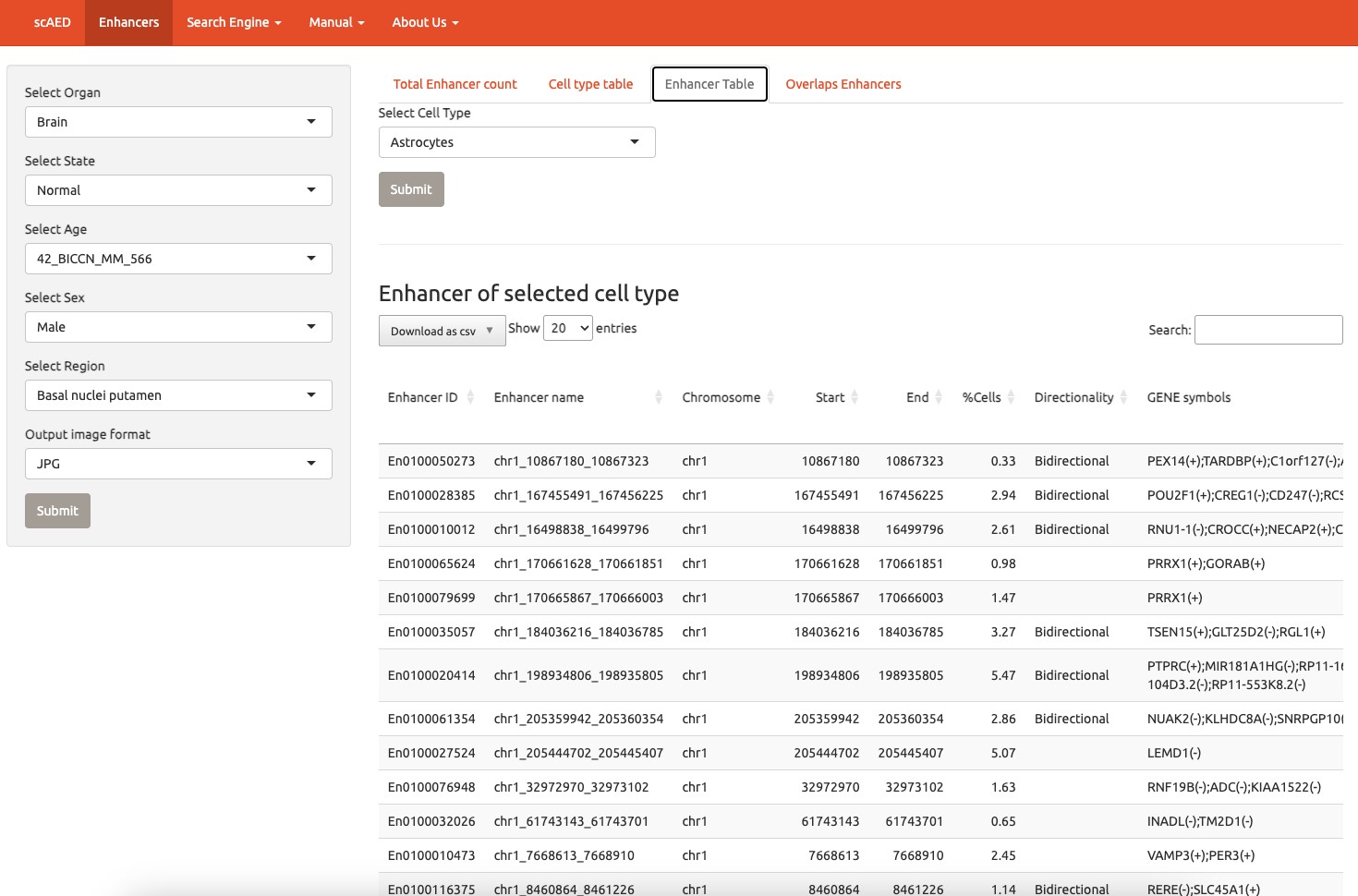
Task: Click end value 205445407
Action: [911, 753]
